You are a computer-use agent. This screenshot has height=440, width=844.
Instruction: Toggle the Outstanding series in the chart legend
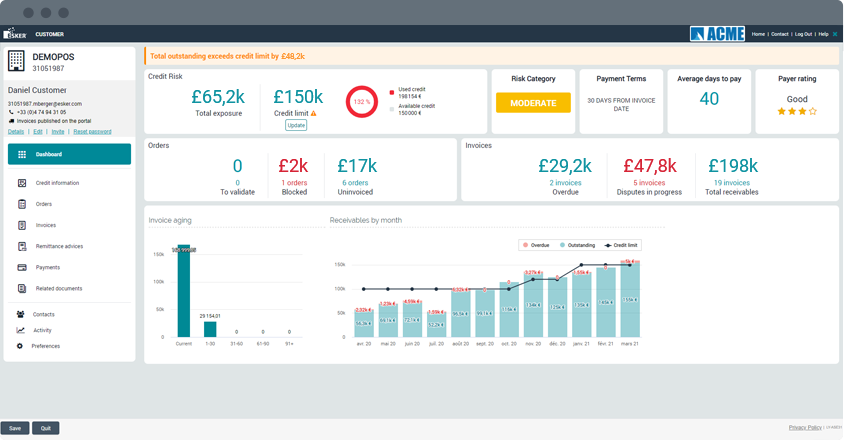(x=578, y=245)
